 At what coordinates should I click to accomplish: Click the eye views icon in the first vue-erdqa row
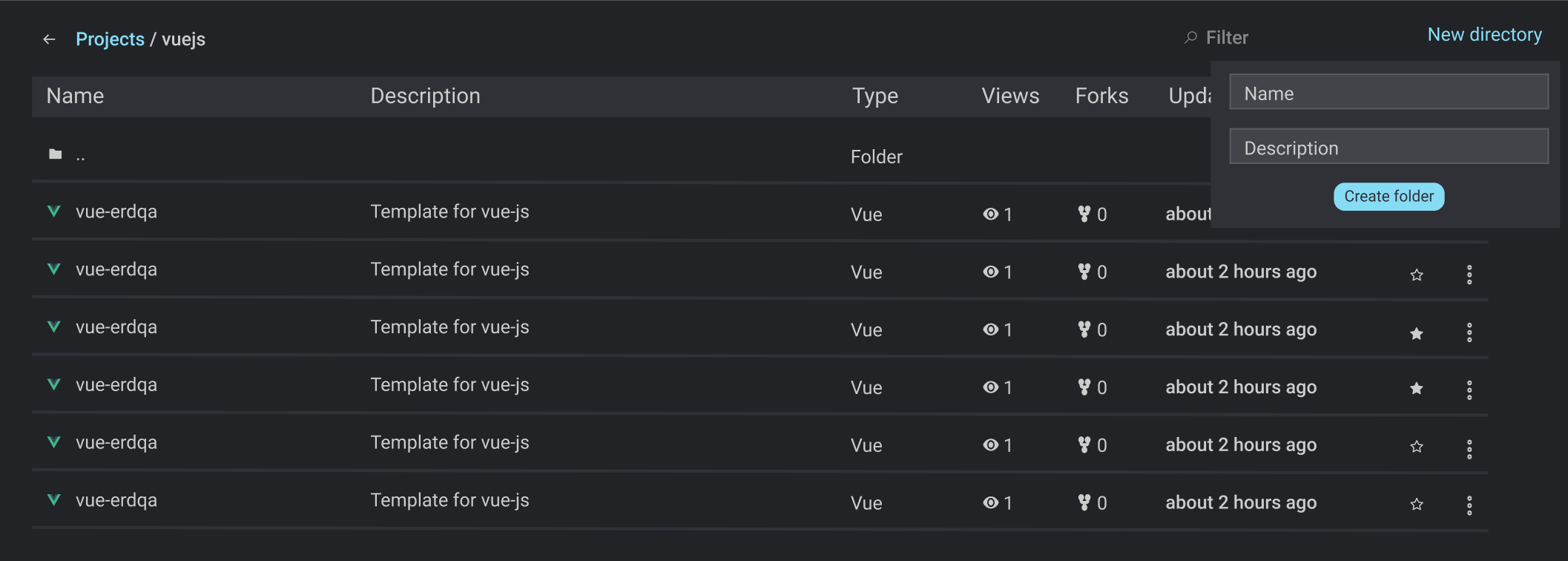990,214
